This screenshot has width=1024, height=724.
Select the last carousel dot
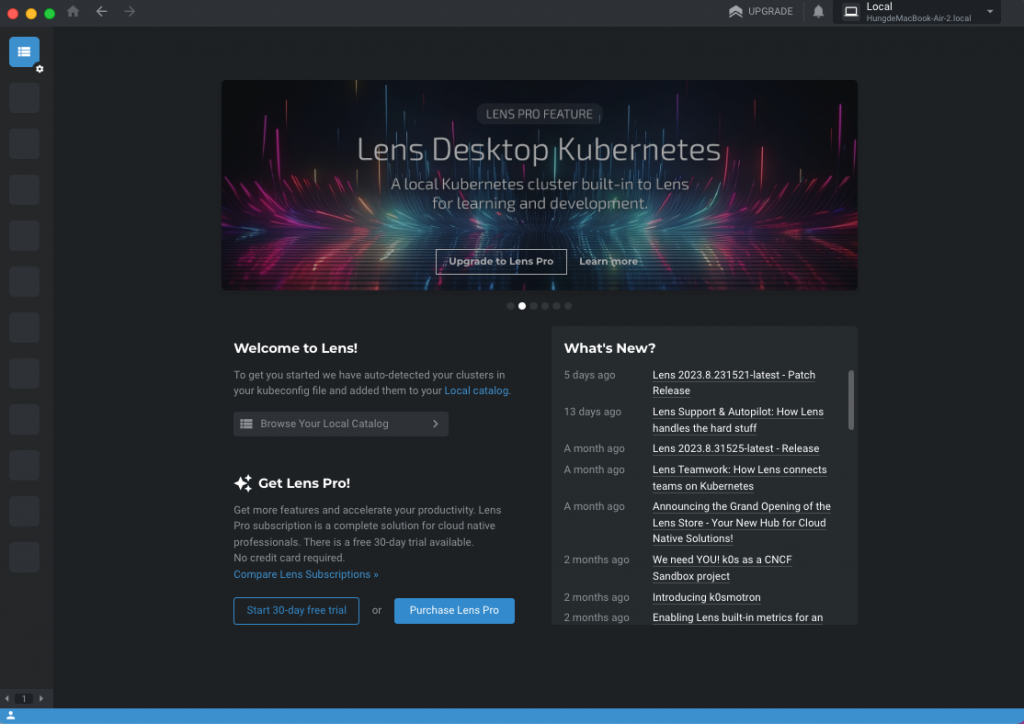568,306
